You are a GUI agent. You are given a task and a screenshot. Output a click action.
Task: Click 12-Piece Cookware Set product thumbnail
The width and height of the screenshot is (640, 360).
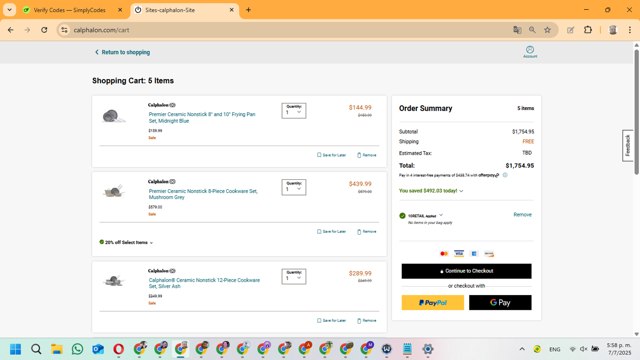pyautogui.click(x=114, y=280)
